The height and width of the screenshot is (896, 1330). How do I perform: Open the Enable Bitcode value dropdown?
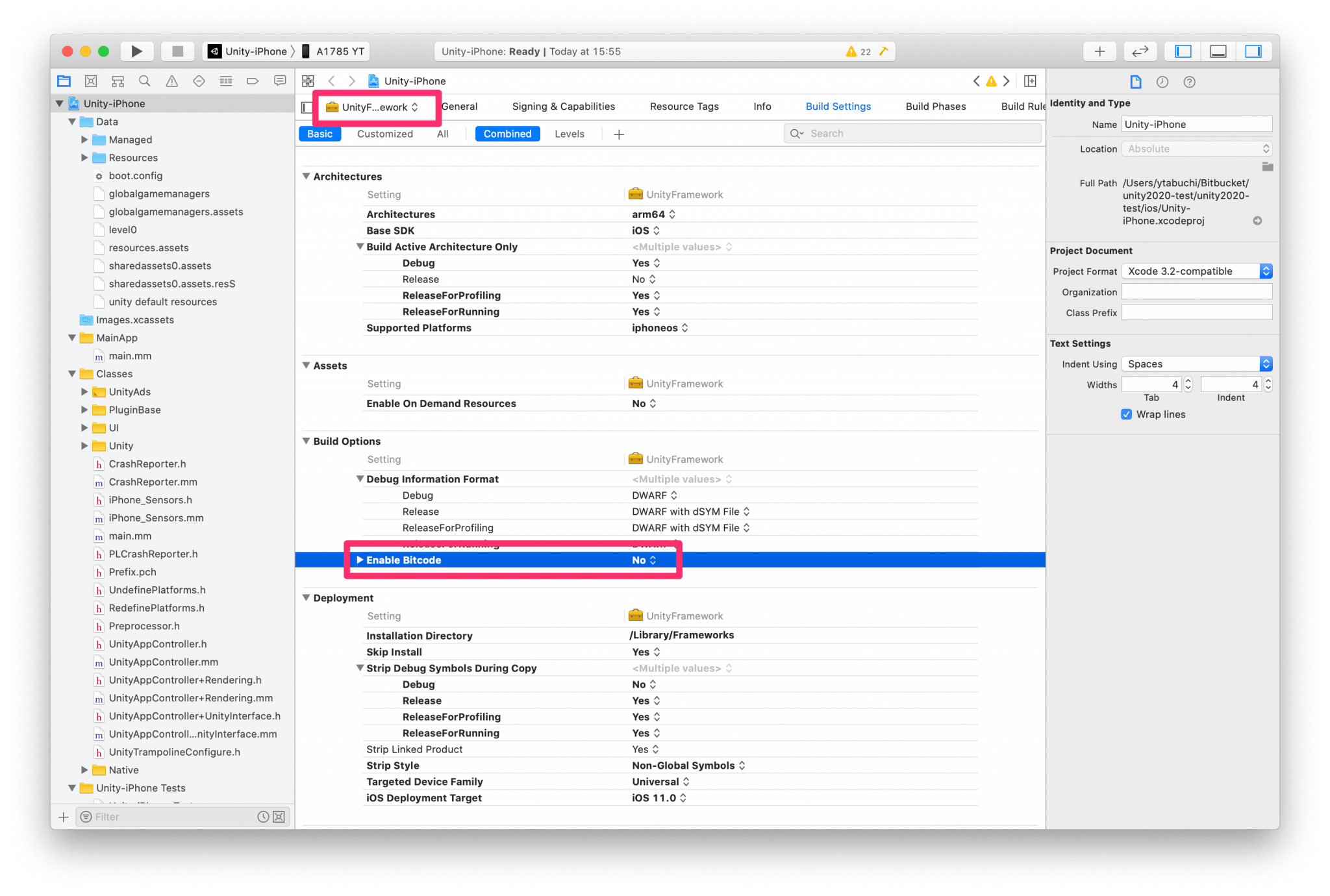pos(653,560)
